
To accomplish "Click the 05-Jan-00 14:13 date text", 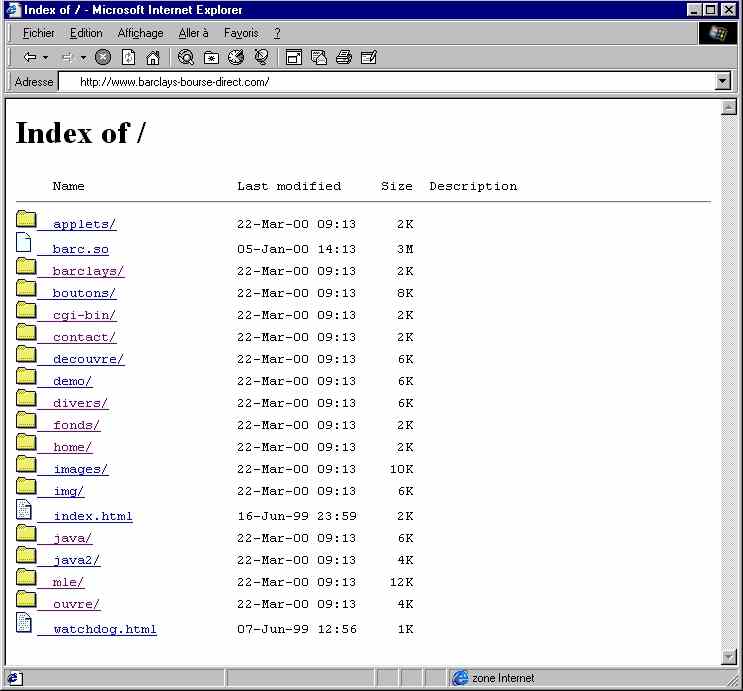I will tap(297, 249).
